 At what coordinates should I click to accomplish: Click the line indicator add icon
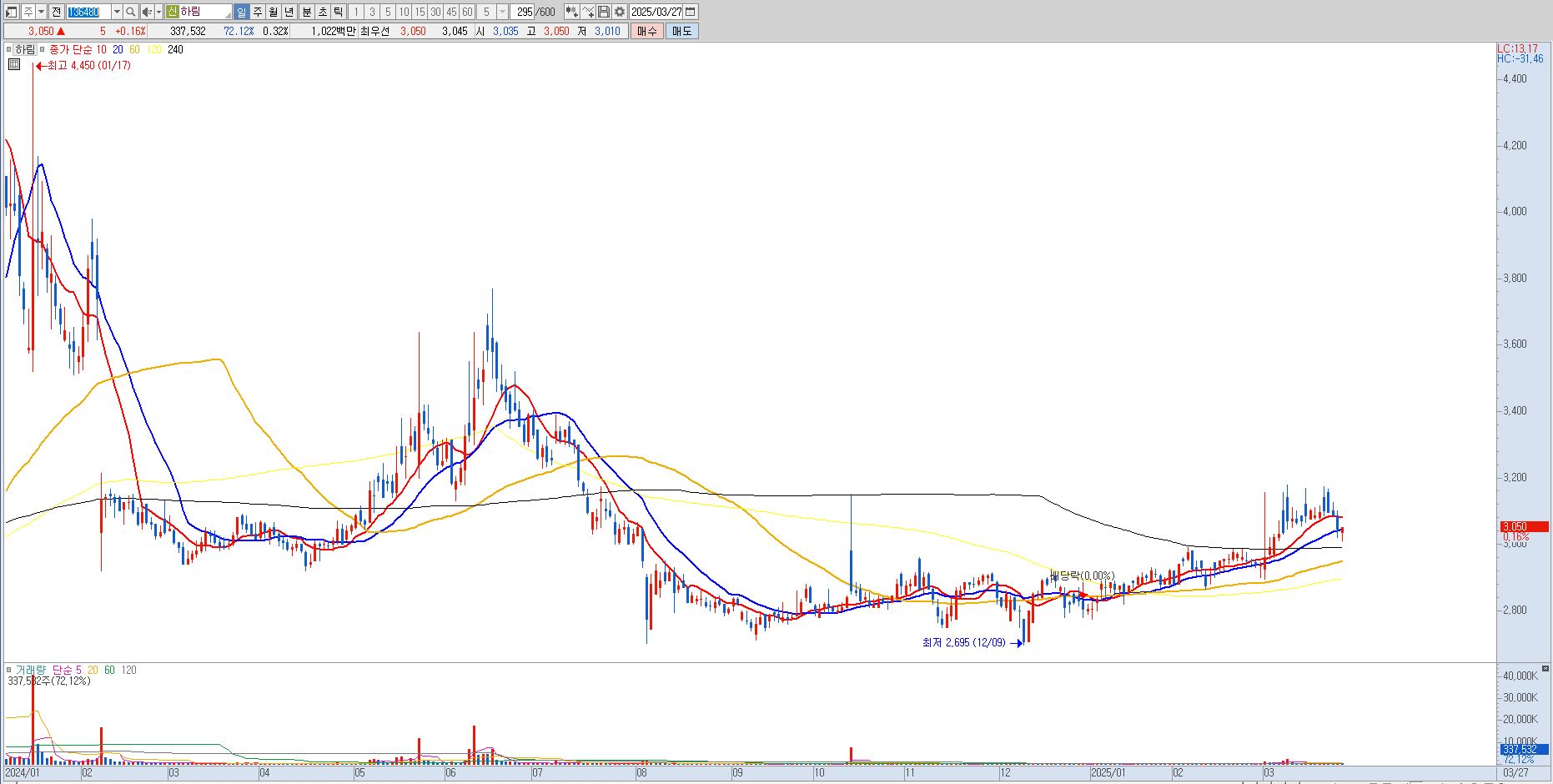click(x=588, y=12)
